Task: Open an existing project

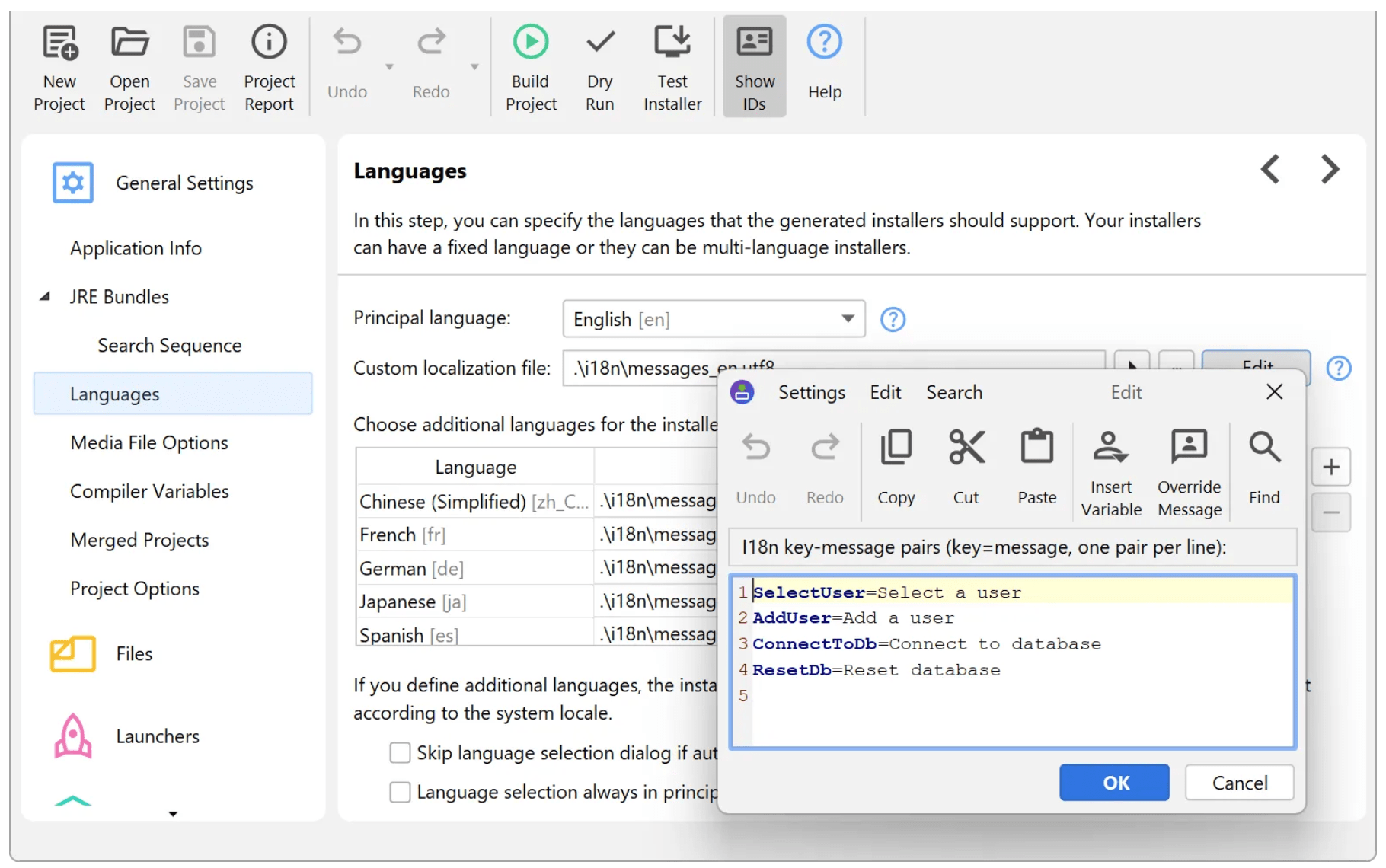Action: click(129, 67)
